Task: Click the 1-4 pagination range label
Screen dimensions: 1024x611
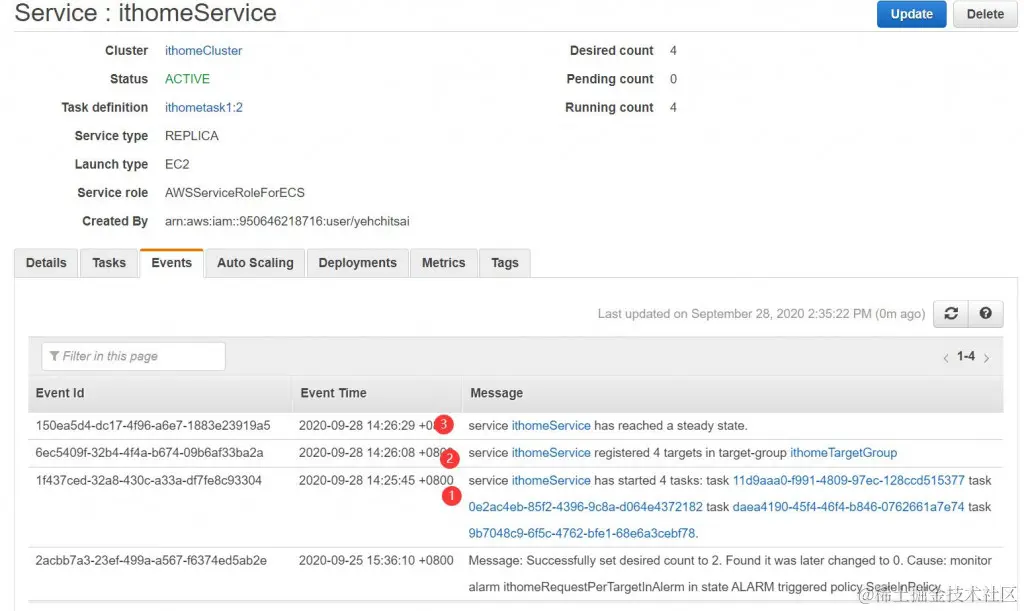Action: click(x=966, y=356)
